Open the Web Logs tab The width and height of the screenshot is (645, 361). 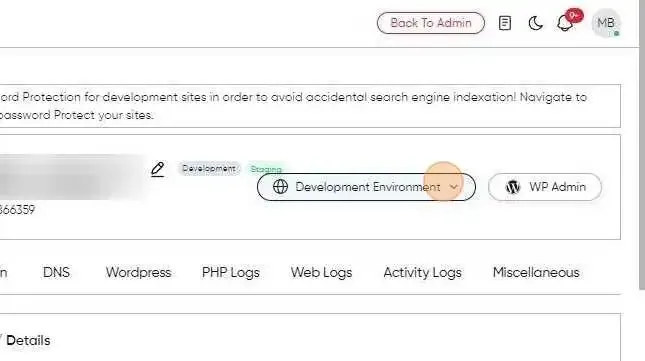click(x=321, y=272)
